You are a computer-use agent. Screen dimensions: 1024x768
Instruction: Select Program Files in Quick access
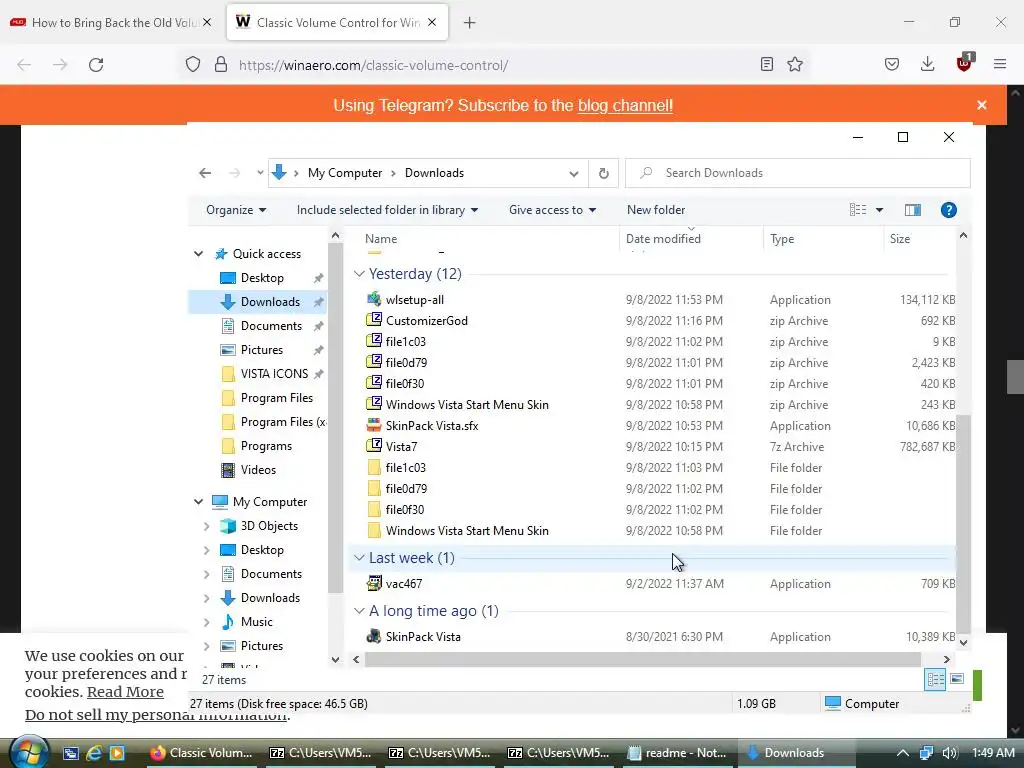(276, 398)
